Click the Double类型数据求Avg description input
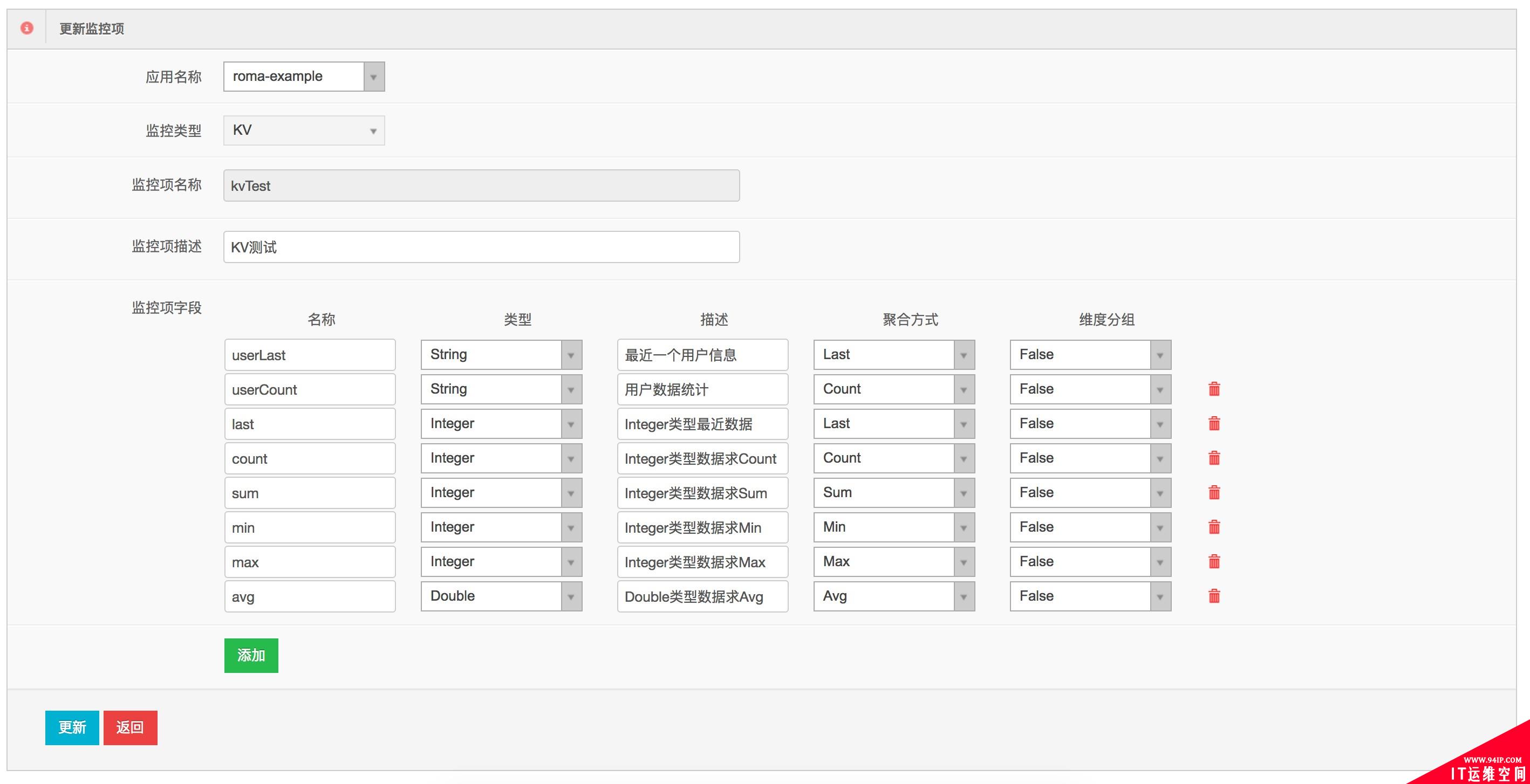Screen dimensions: 1530x784 tap(702, 596)
